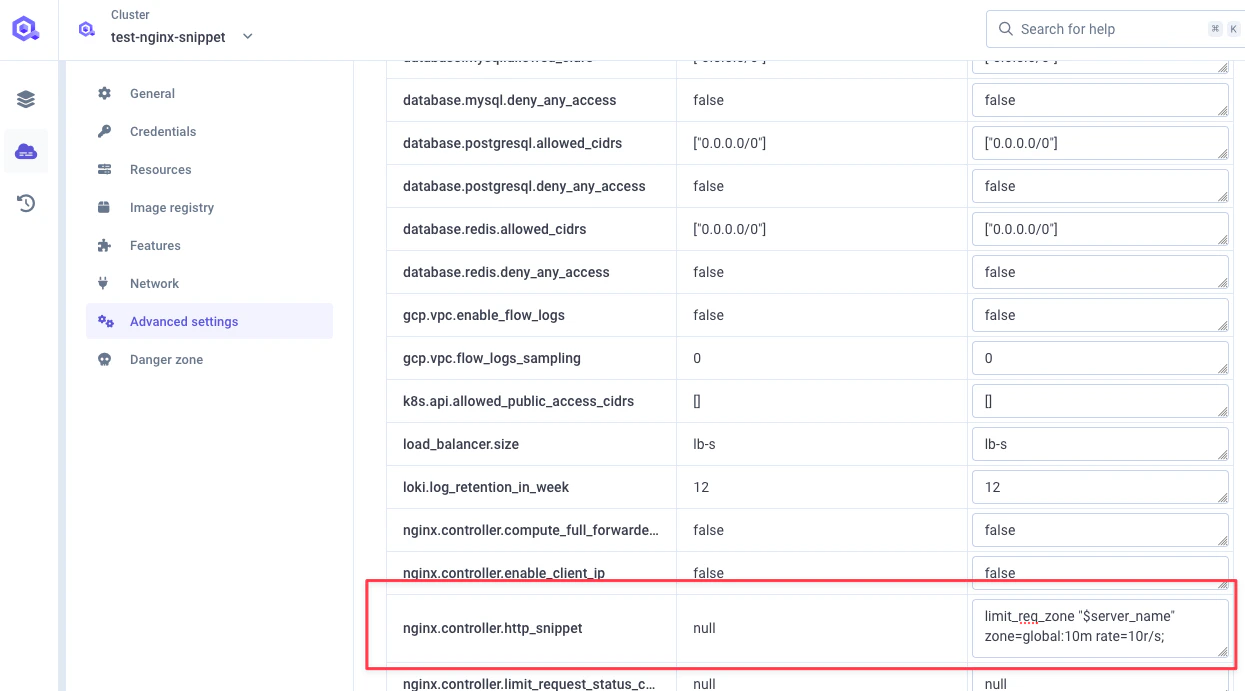Viewport: 1245px width, 691px height.
Task: Open the Resources settings page
Action: click(160, 169)
